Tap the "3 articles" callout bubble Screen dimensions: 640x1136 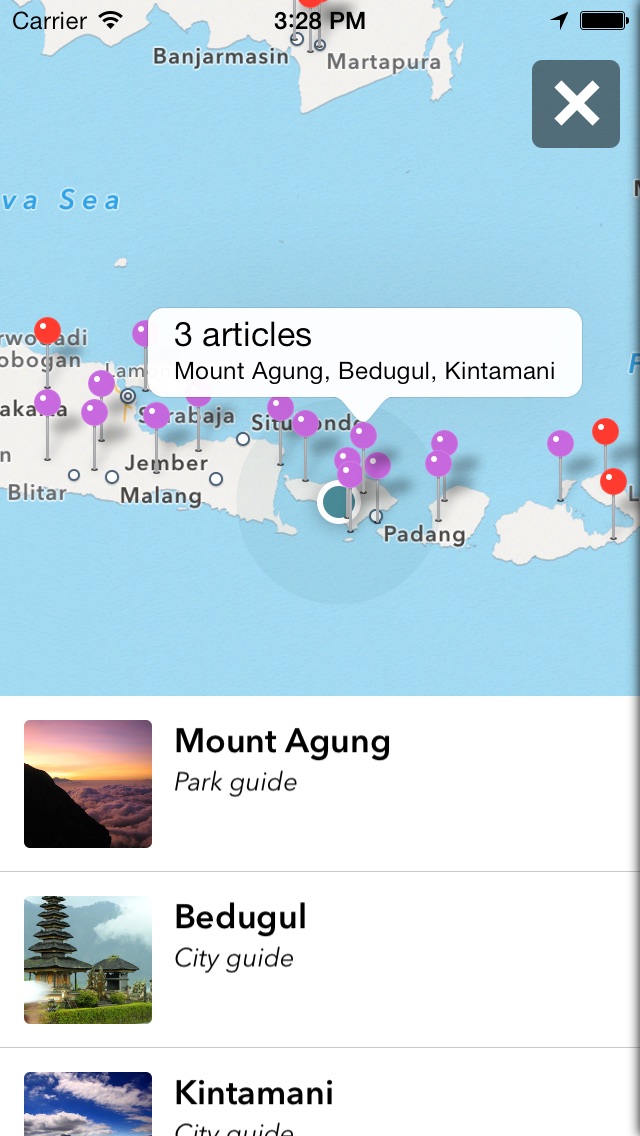point(364,352)
